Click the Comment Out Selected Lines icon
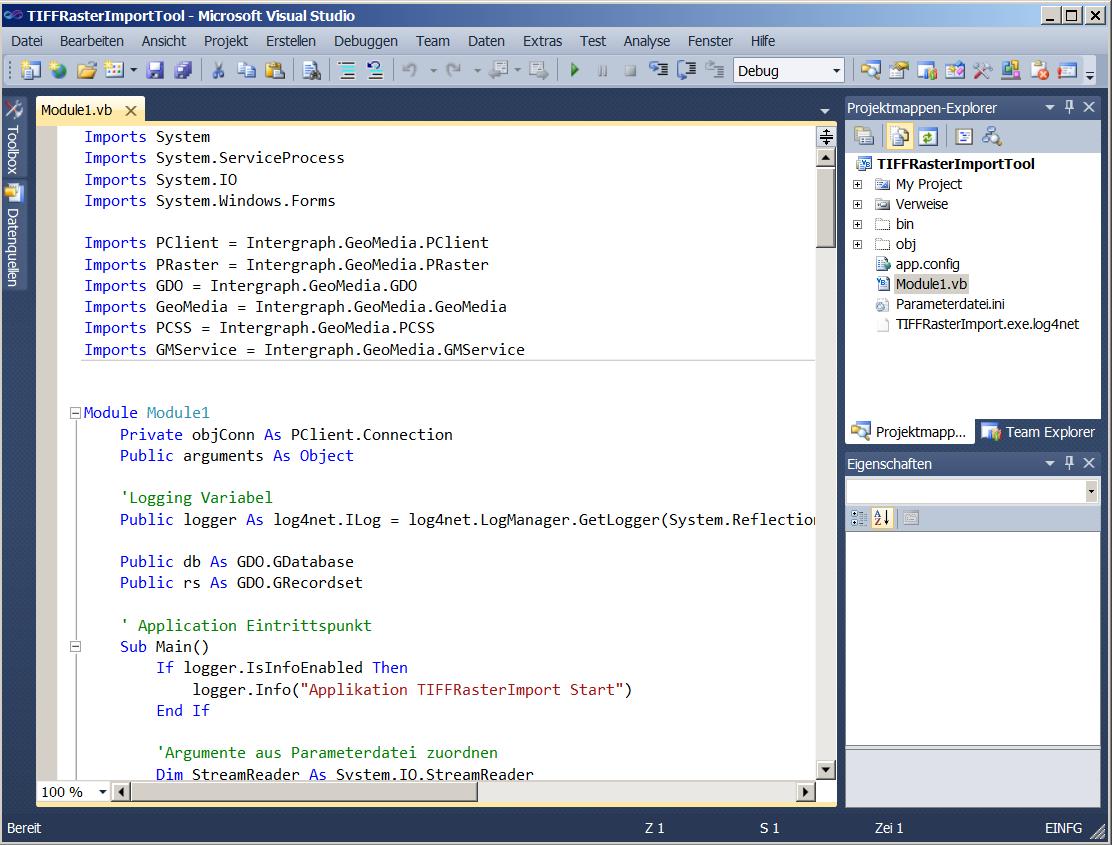Screen dimensions: 1112x845 pos(347,70)
